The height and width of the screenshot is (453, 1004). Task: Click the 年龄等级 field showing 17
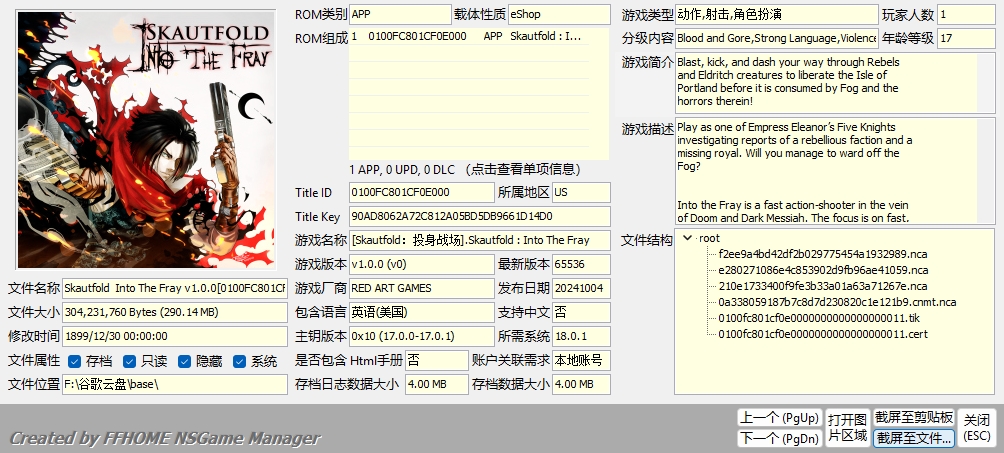(x=967, y=38)
